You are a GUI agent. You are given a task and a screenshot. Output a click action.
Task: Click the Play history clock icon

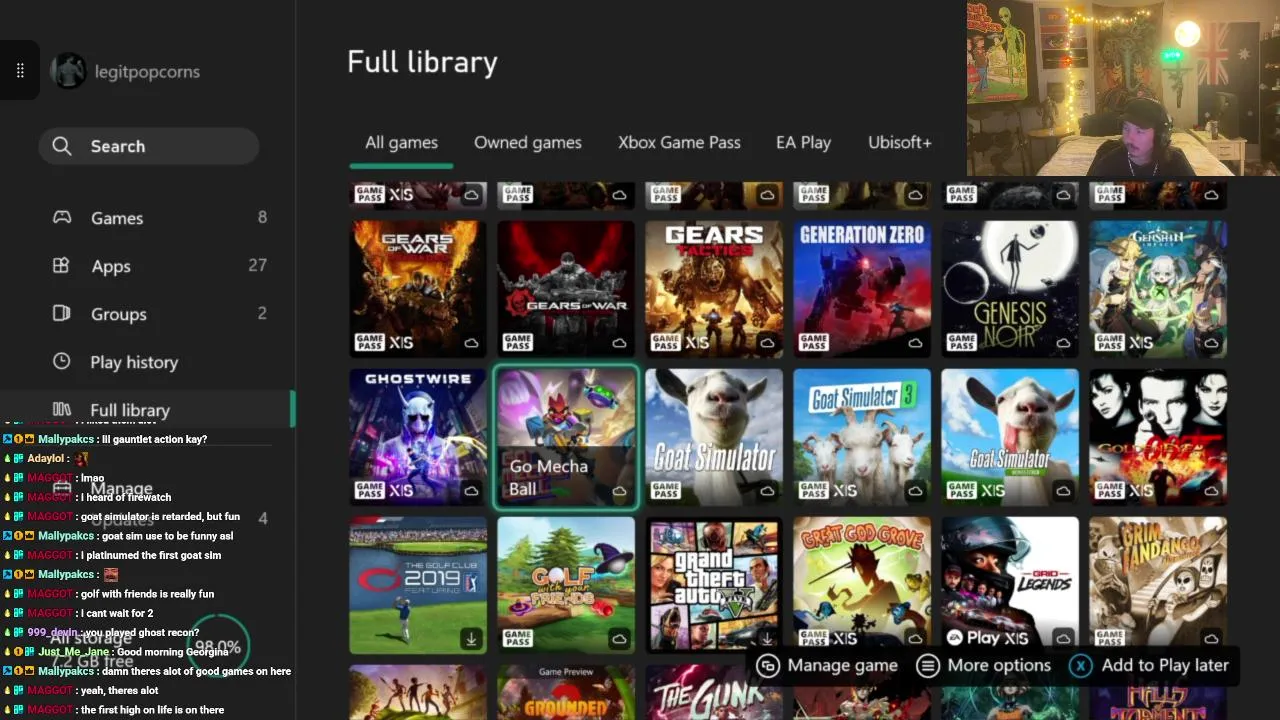click(61, 361)
